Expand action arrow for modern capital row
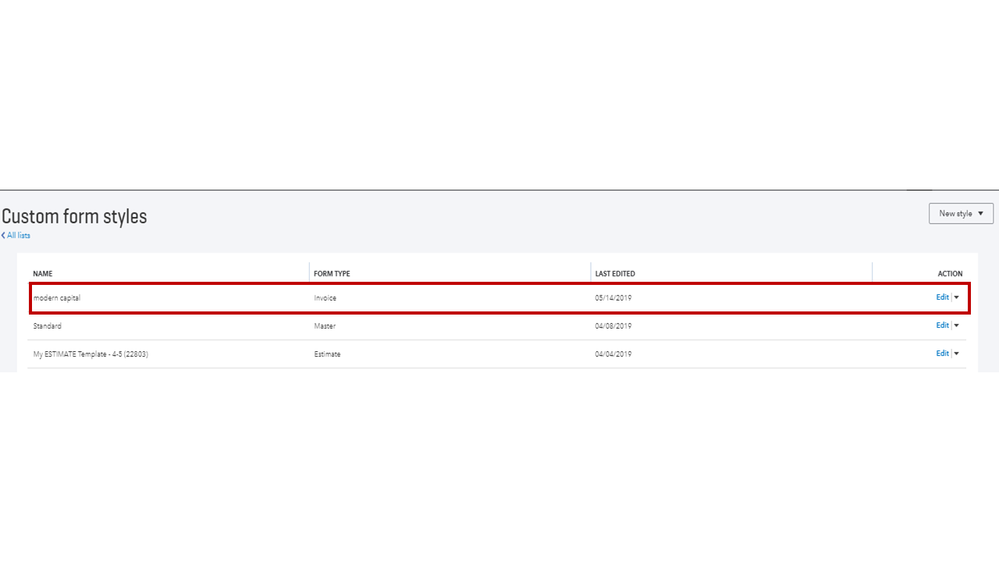 [956, 298]
